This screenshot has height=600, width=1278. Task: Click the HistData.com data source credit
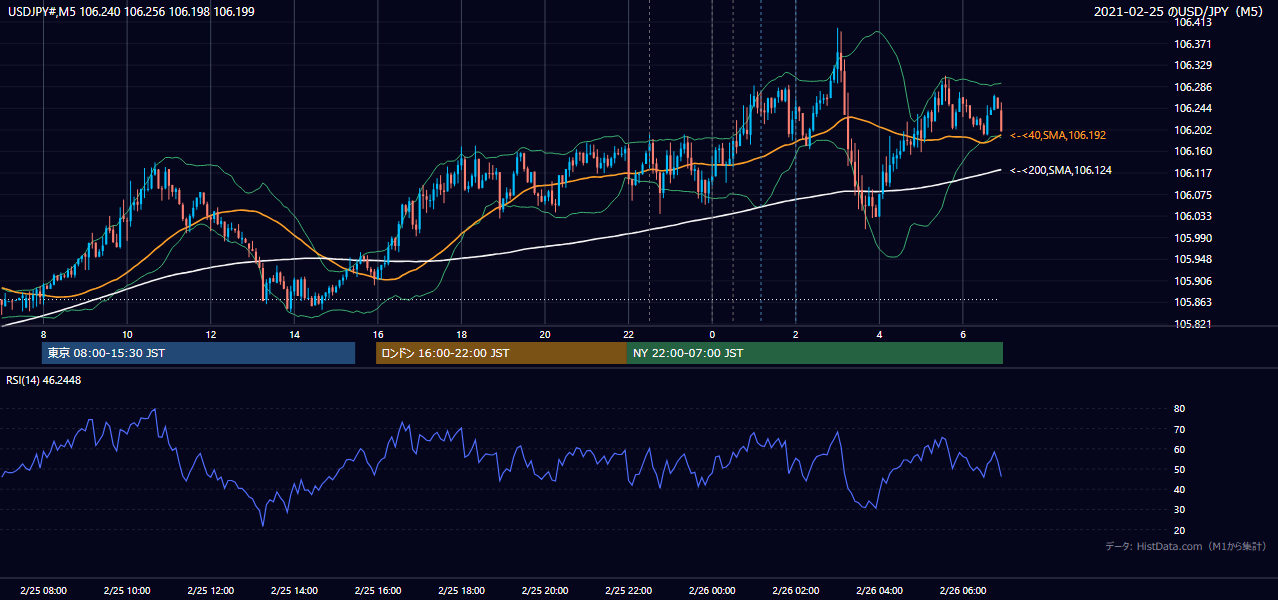click(1186, 546)
